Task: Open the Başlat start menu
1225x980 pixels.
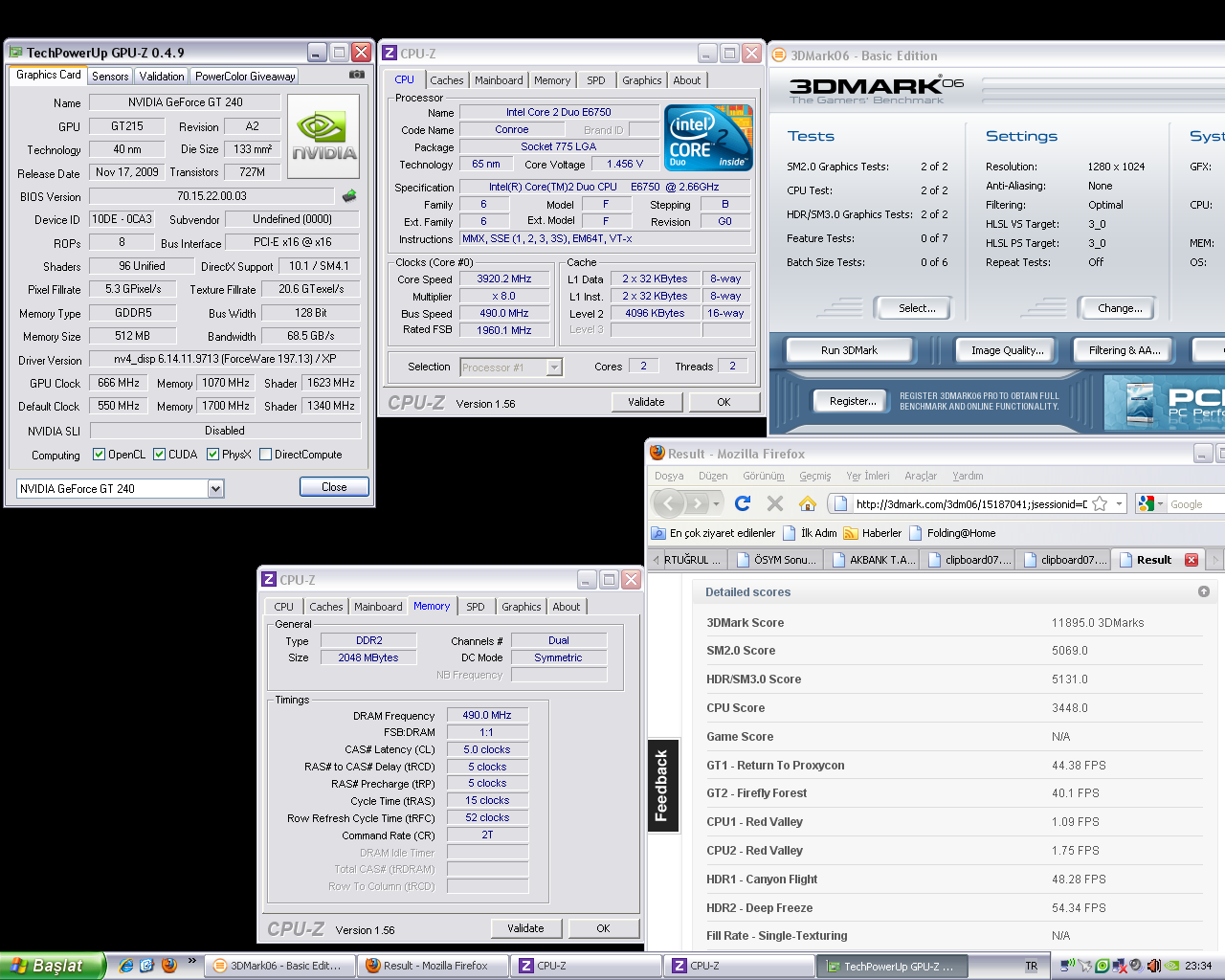Action: coord(52,966)
